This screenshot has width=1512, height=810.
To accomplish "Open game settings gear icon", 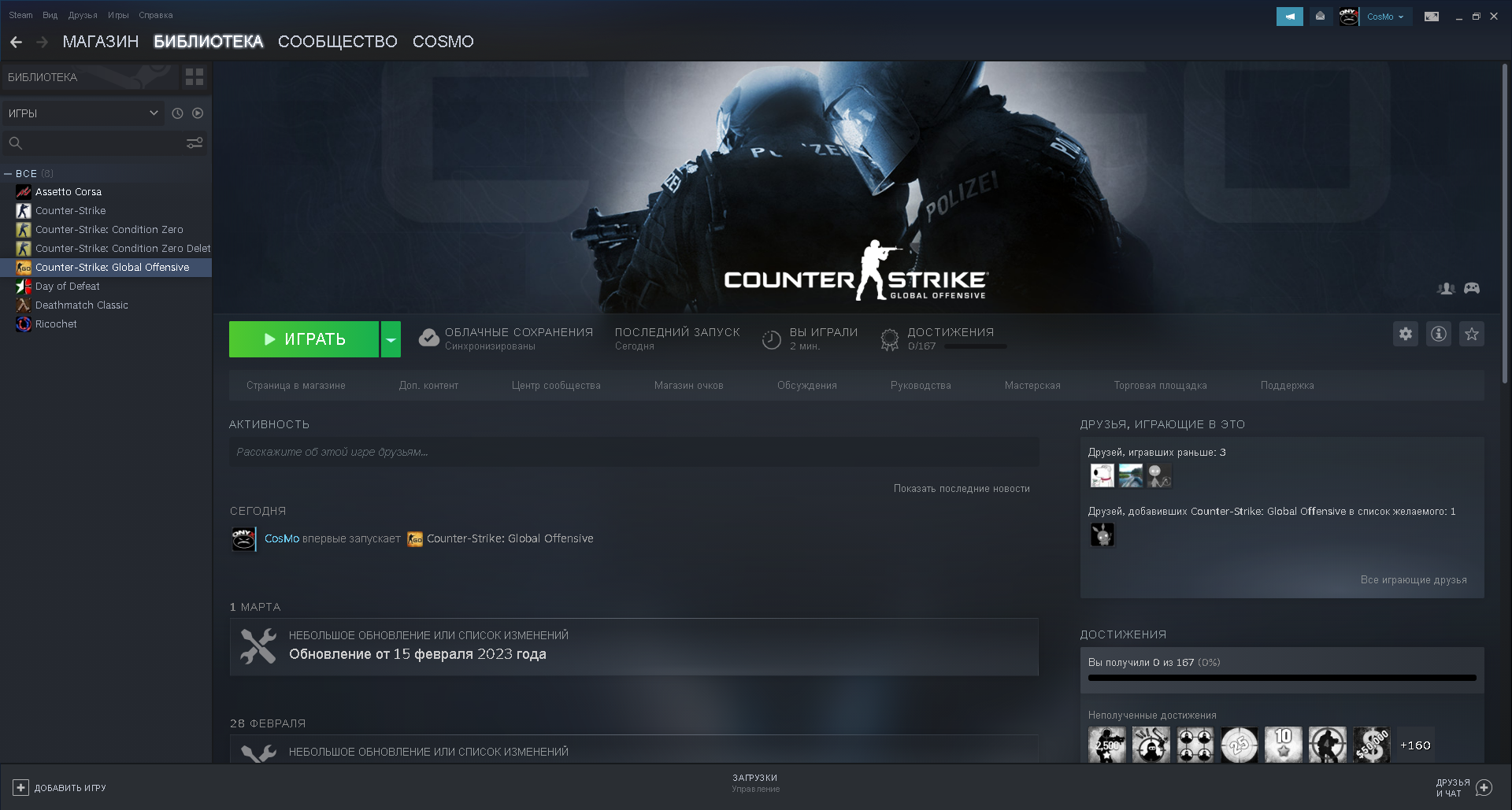I will (x=1406, y=334).
